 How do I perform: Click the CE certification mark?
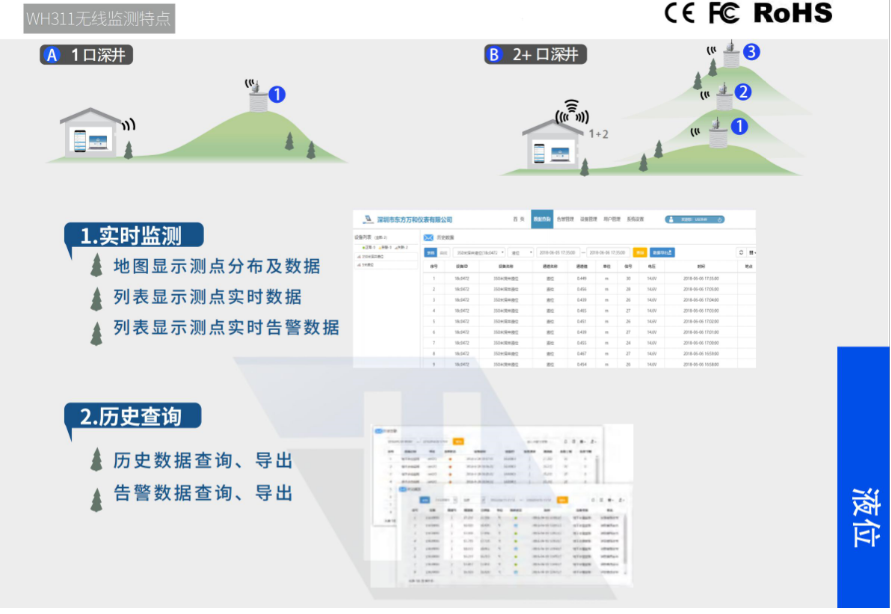click(x=679, y=13)
